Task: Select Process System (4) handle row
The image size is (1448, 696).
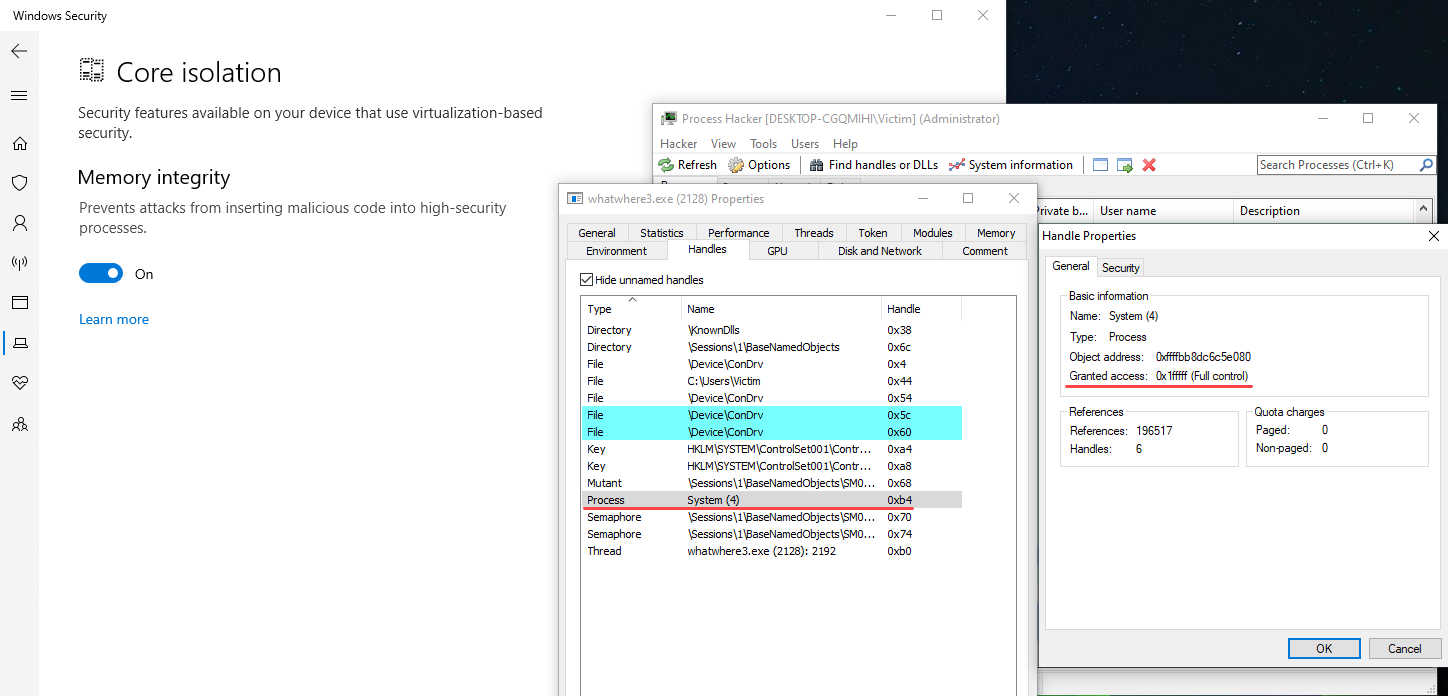Action: (771, 500)
